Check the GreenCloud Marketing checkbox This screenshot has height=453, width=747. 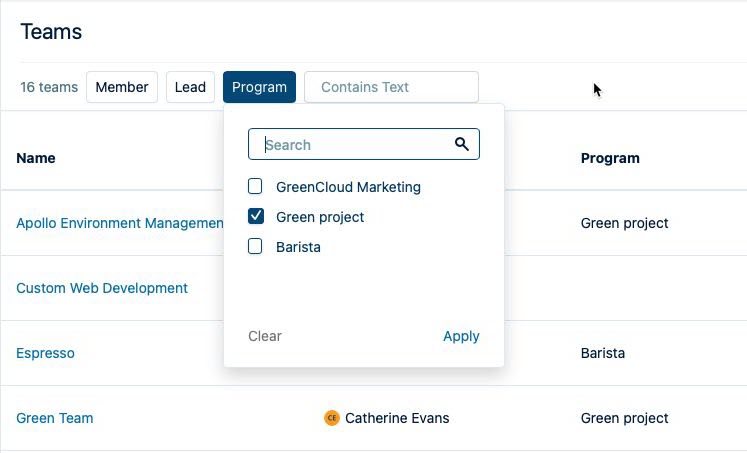(x=256, y=187)
